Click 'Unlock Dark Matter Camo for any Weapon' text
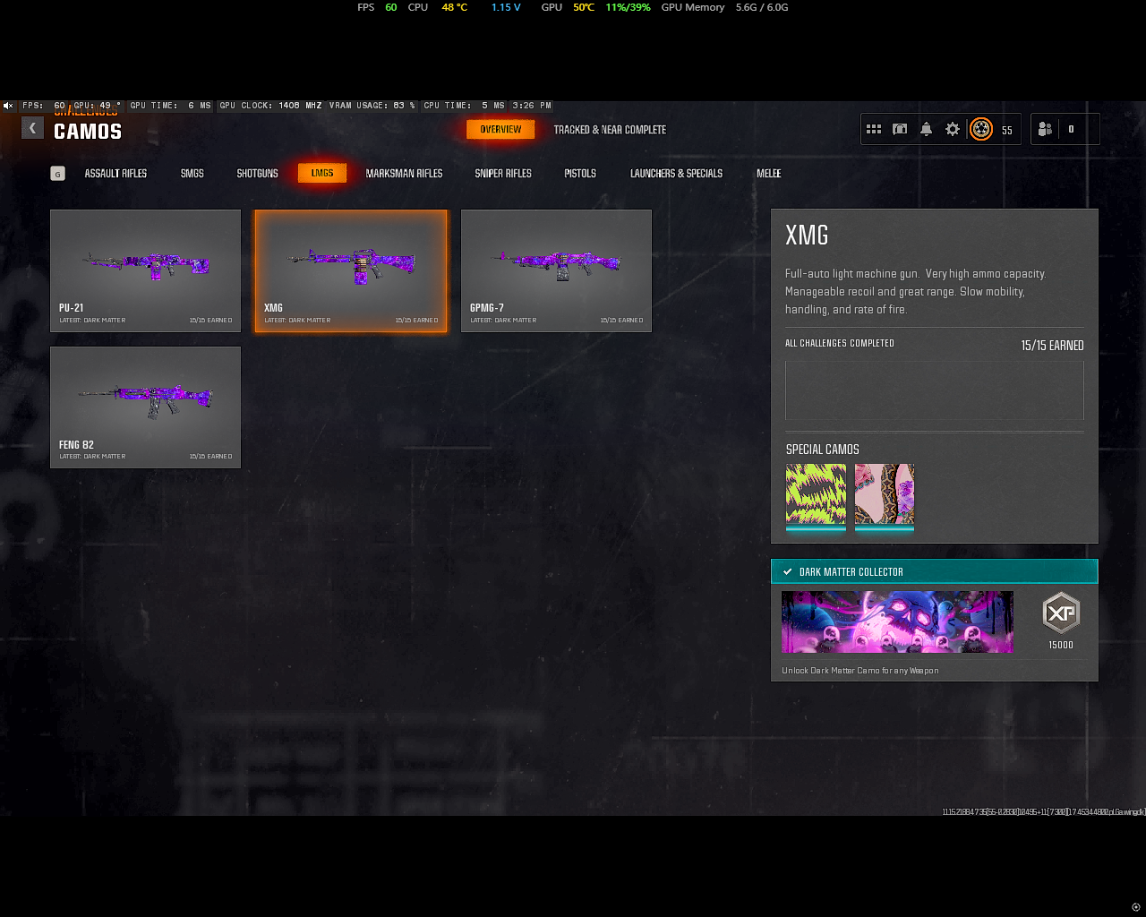Screen dimensions: 1146x917 tap(860, 670)
